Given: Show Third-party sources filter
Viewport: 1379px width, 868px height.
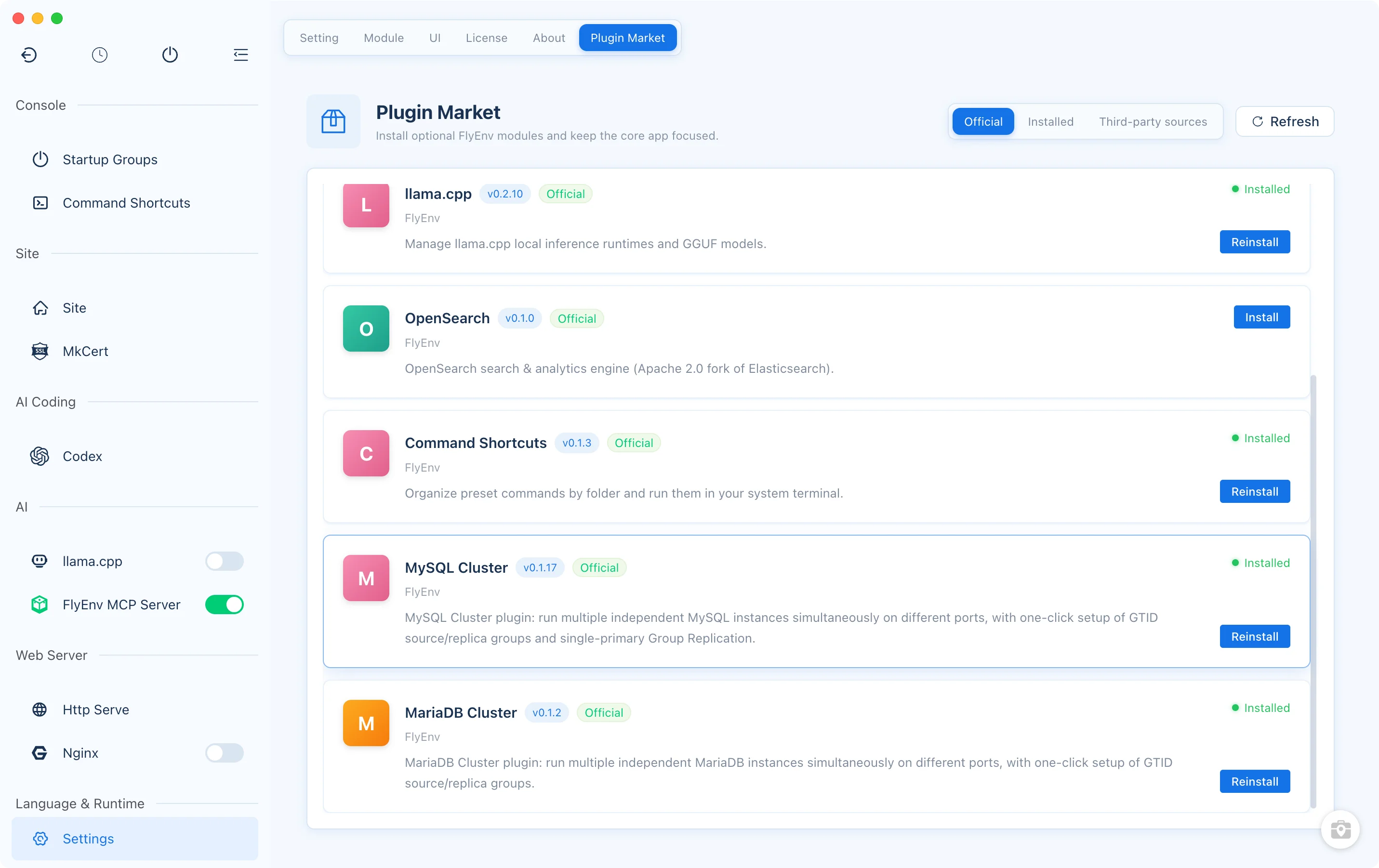Looking at the screenshot, I should (x=1153, y=121).
